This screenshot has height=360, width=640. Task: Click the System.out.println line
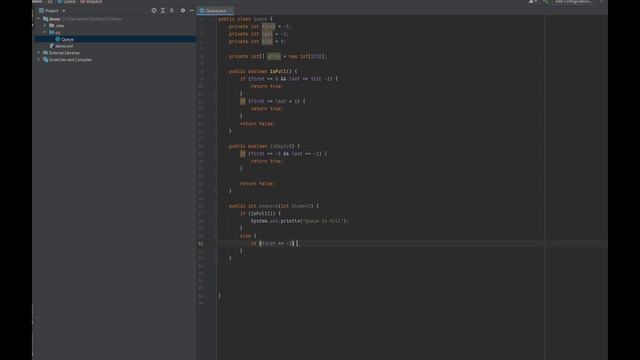click(300, 221)
